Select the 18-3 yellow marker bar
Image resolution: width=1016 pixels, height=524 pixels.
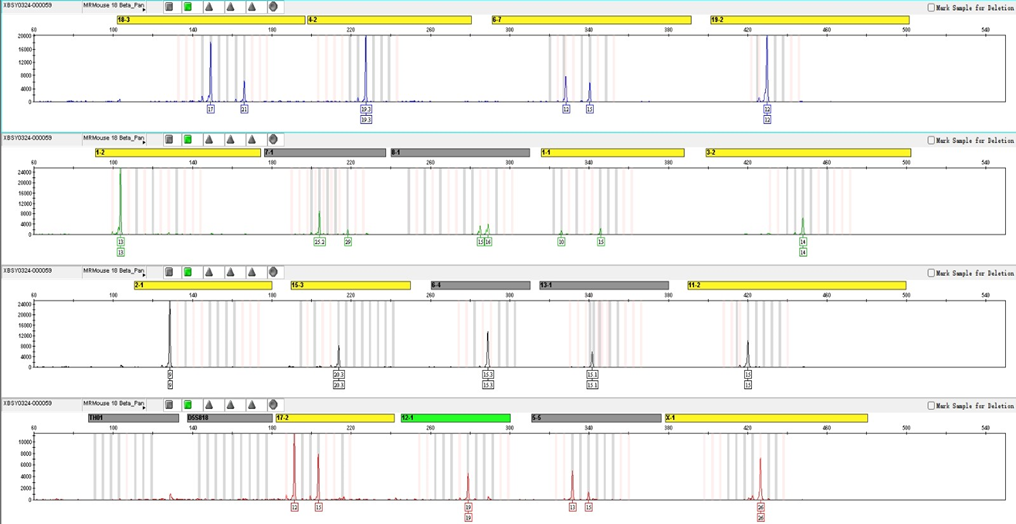click(x=211, y=20)
